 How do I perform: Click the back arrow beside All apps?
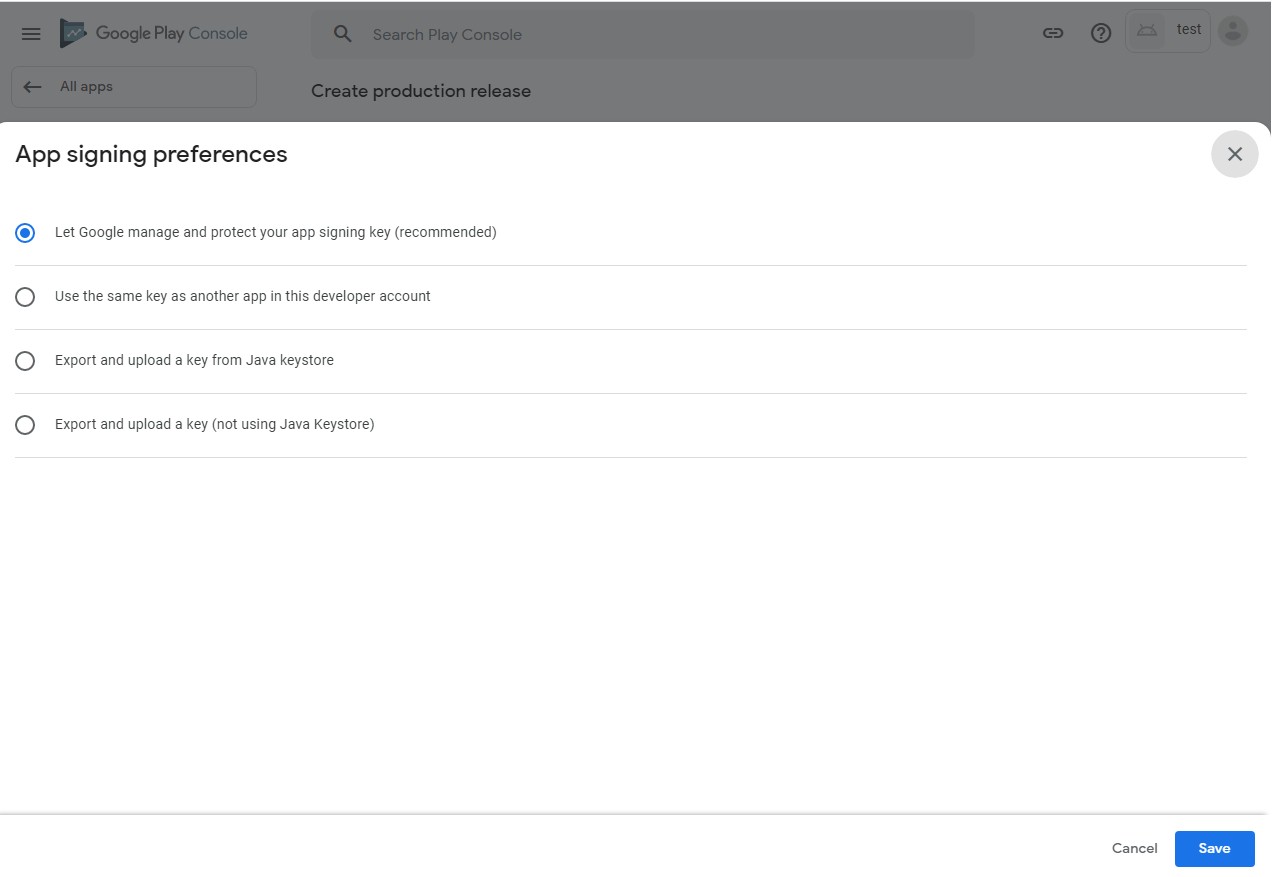point(33,87)
